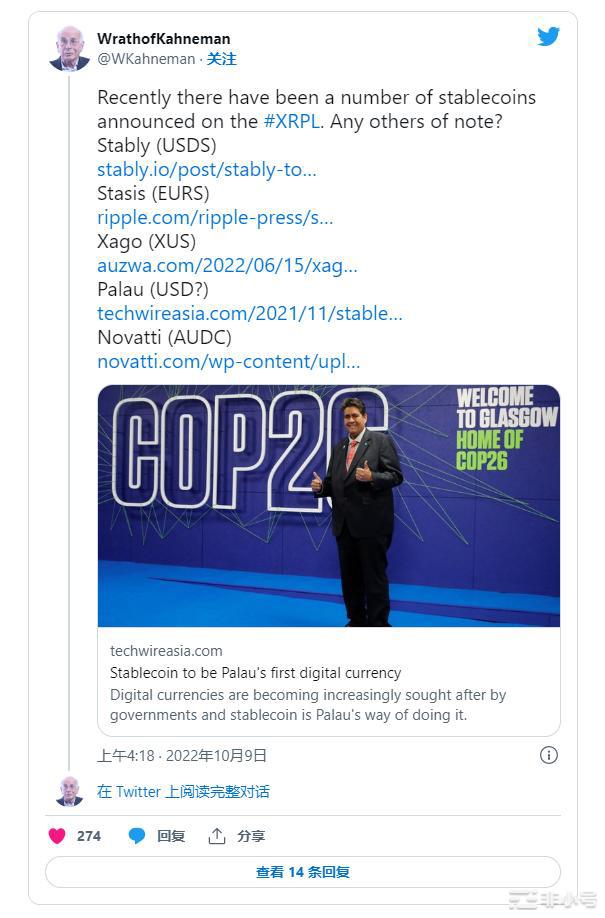Open the novatti.com/wp-content/upl… link
The image size is (605, 918).
pyautogui.click(x=228, y=361)
